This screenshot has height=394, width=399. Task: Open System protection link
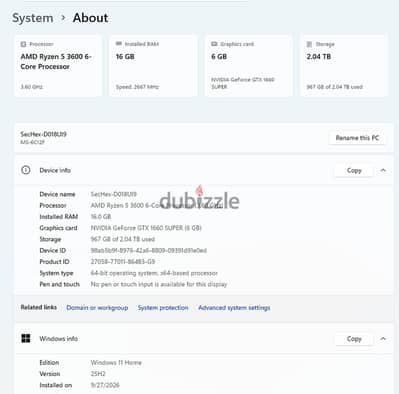pos(163,308)
